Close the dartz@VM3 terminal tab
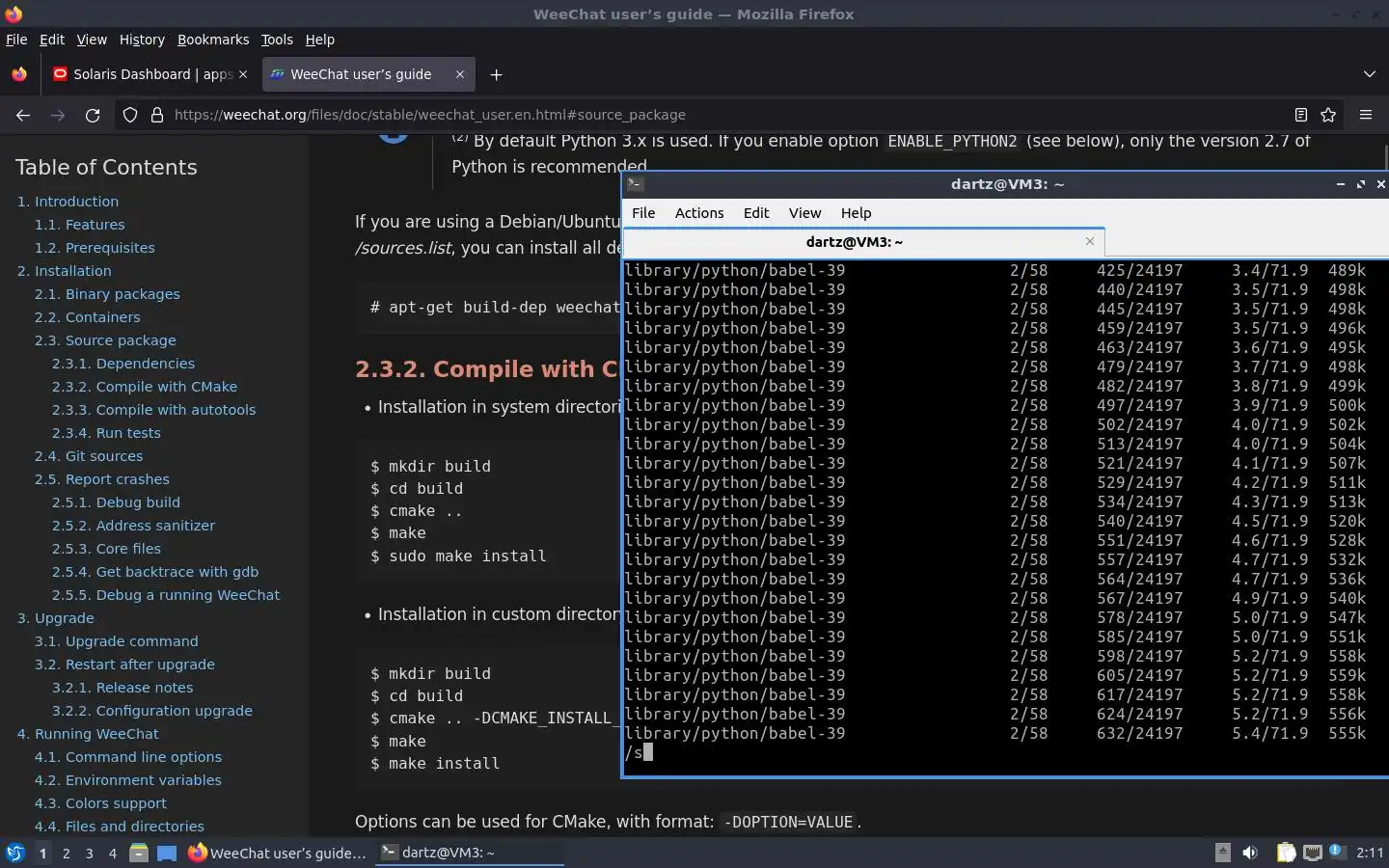The image size is (1389, 868). (1090, 241)
